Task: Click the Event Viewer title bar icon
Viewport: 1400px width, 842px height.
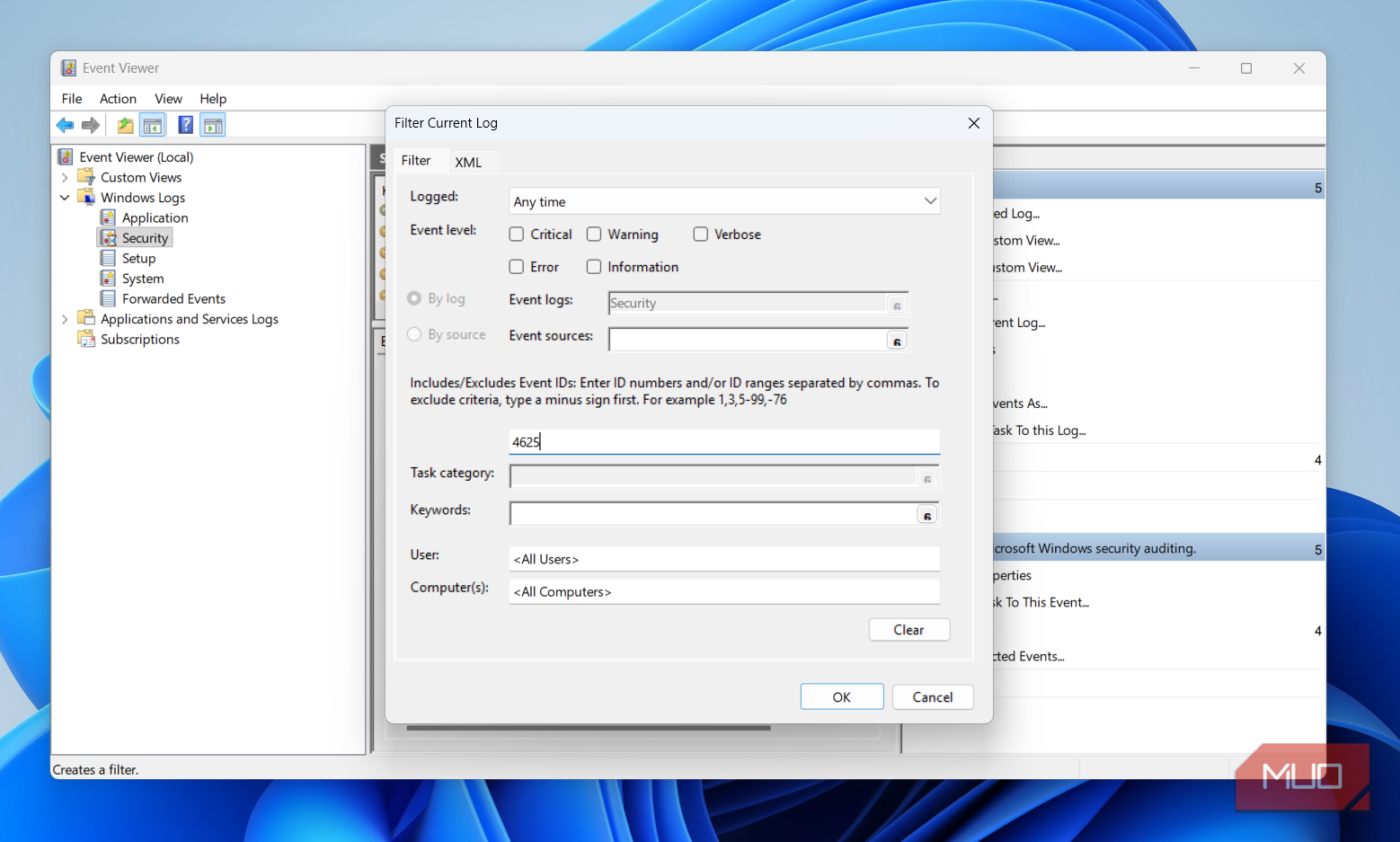Action: tap(68, 68)
